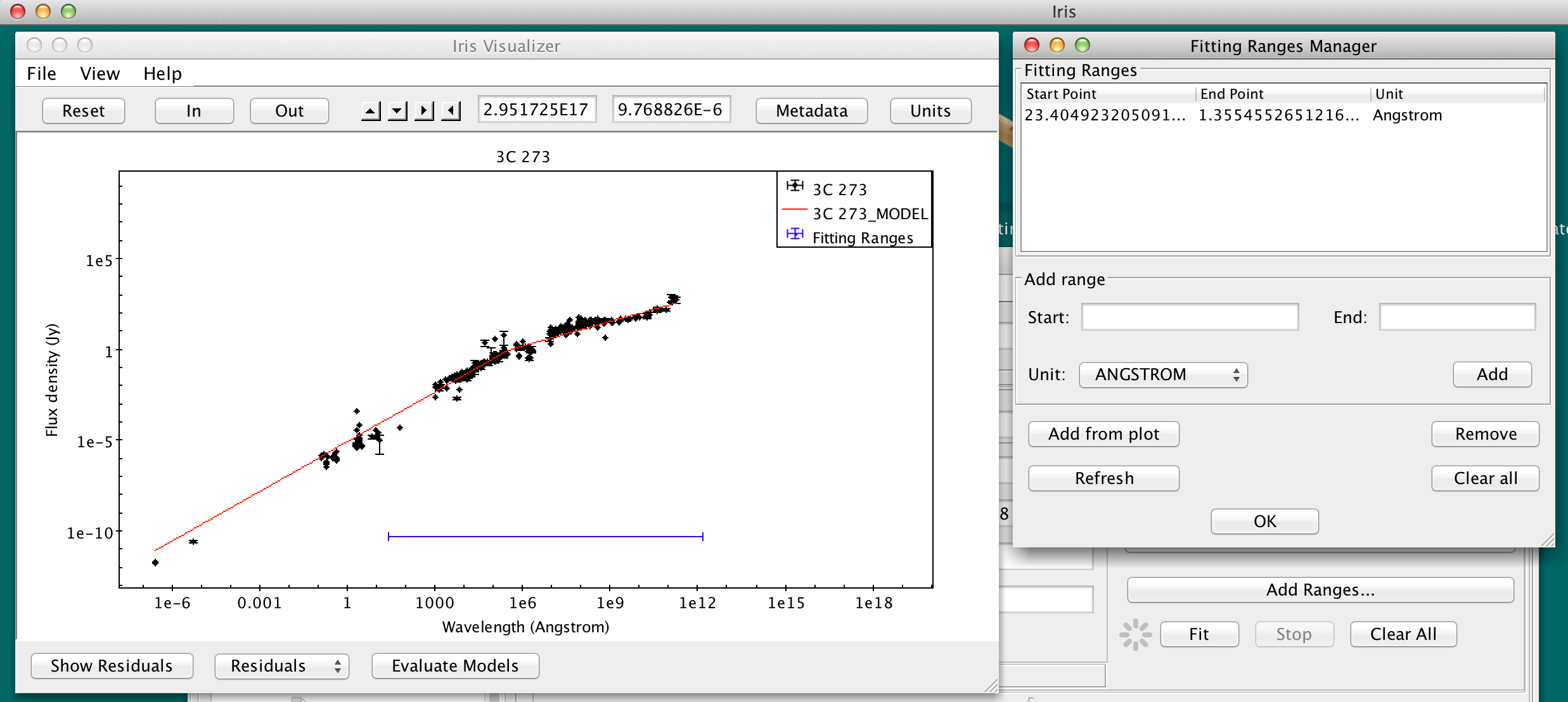The image size is (1568, 702).
Task: Click the Unit column header
Action: (1458, 94)
